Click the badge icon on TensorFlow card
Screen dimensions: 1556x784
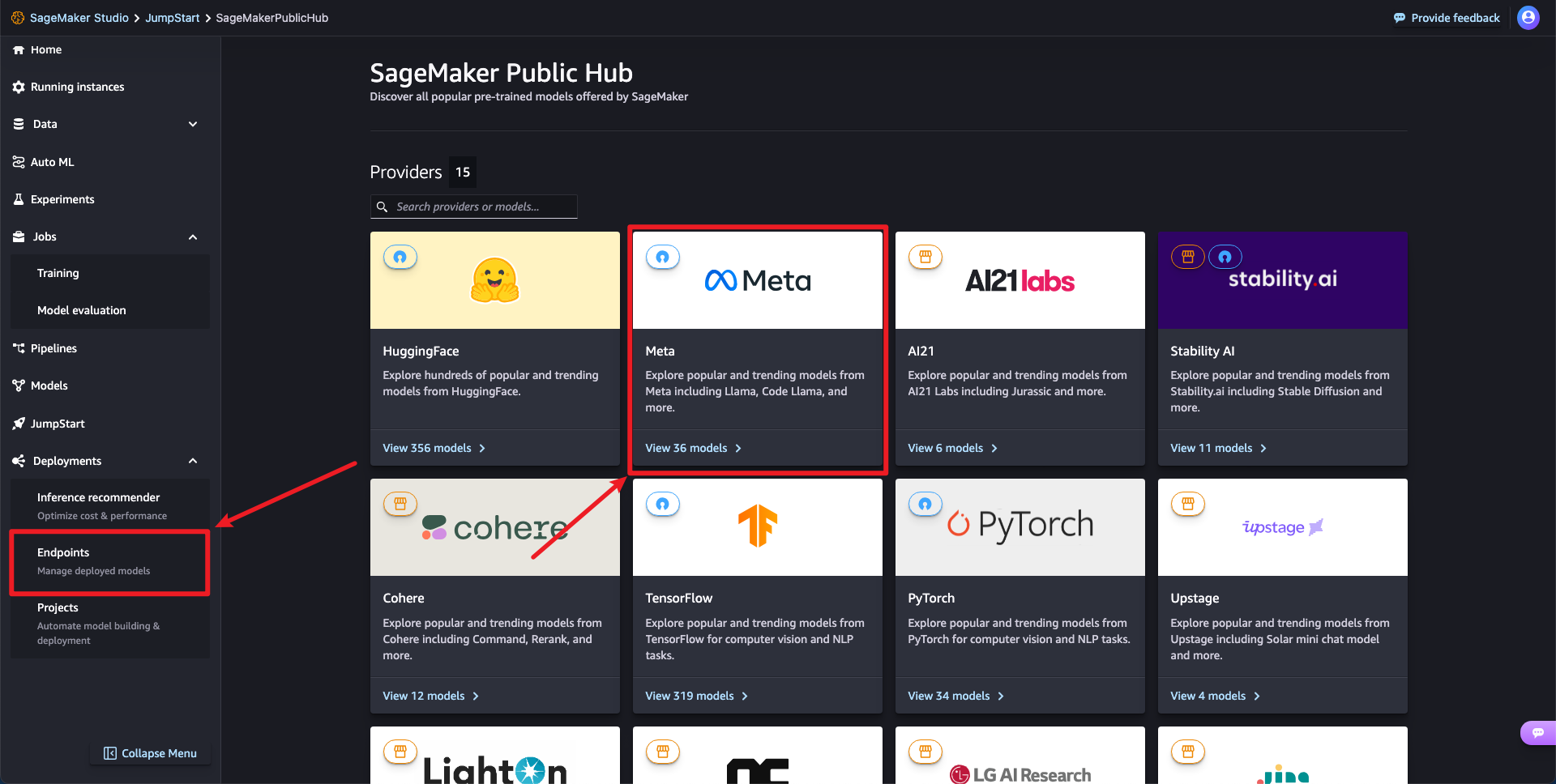(x=663, y=504)
